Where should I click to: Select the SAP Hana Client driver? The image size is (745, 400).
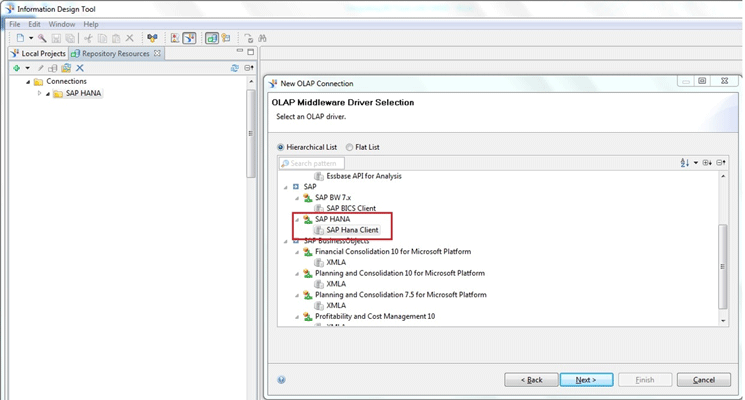click(x=352, y=230)
